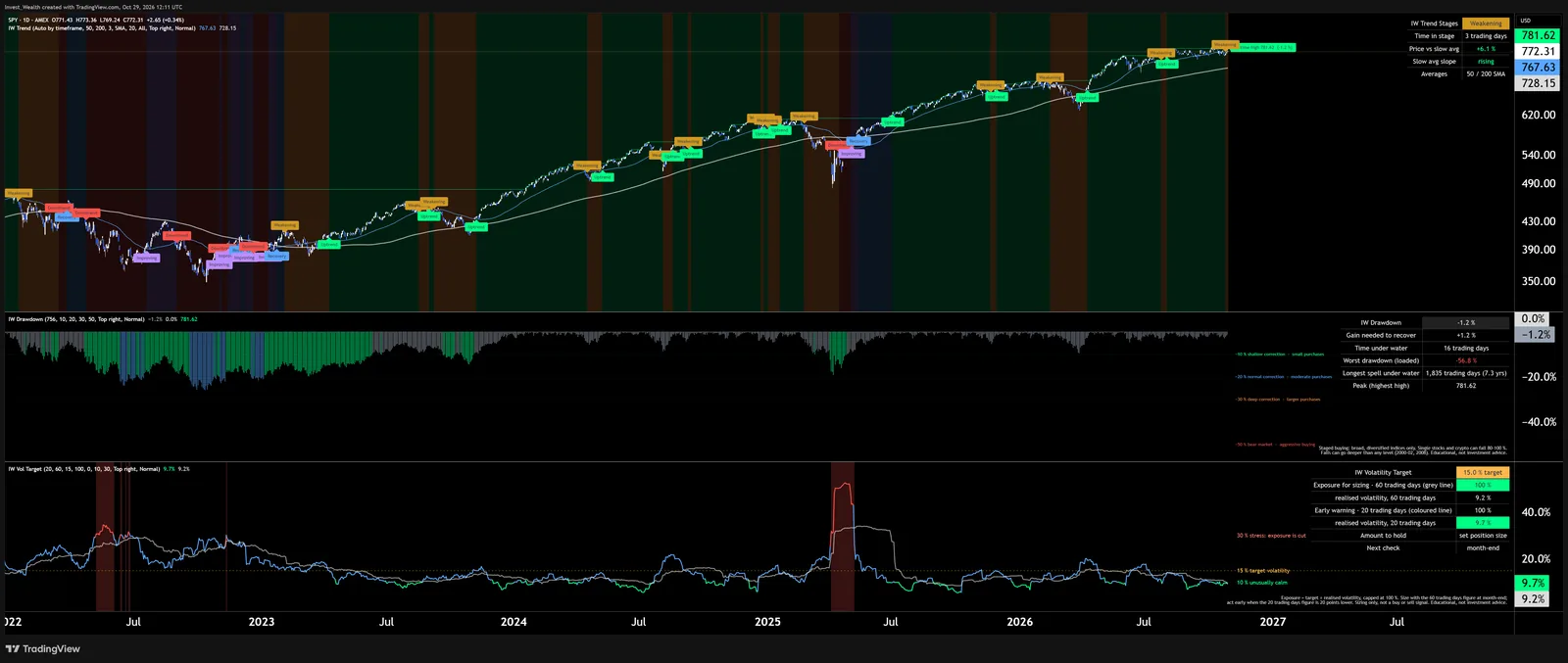Select the IW Drawdown indicator legend

(103, 319)
